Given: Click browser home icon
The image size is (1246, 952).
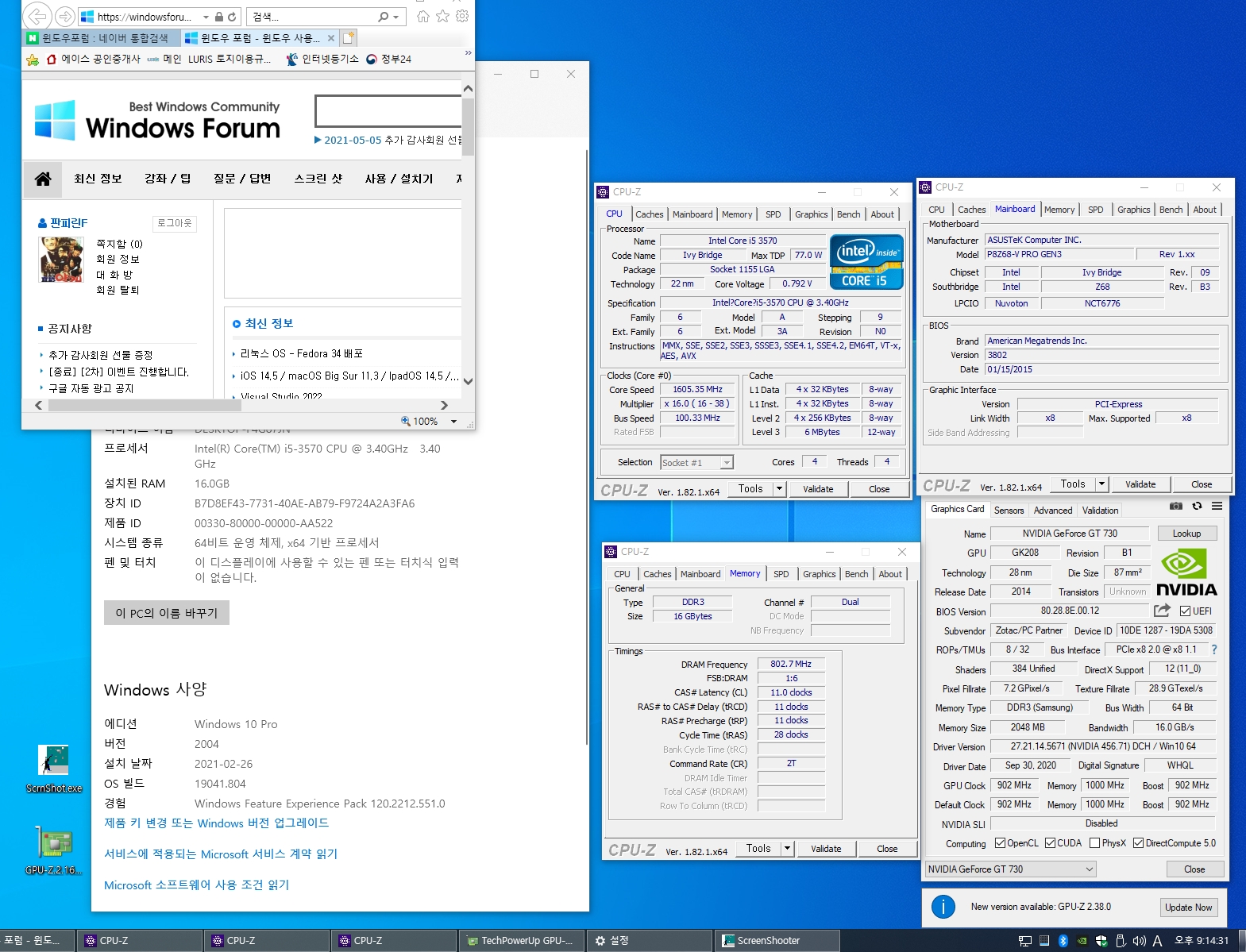Looking at the screenshot, I should click(x=423, y=16).
